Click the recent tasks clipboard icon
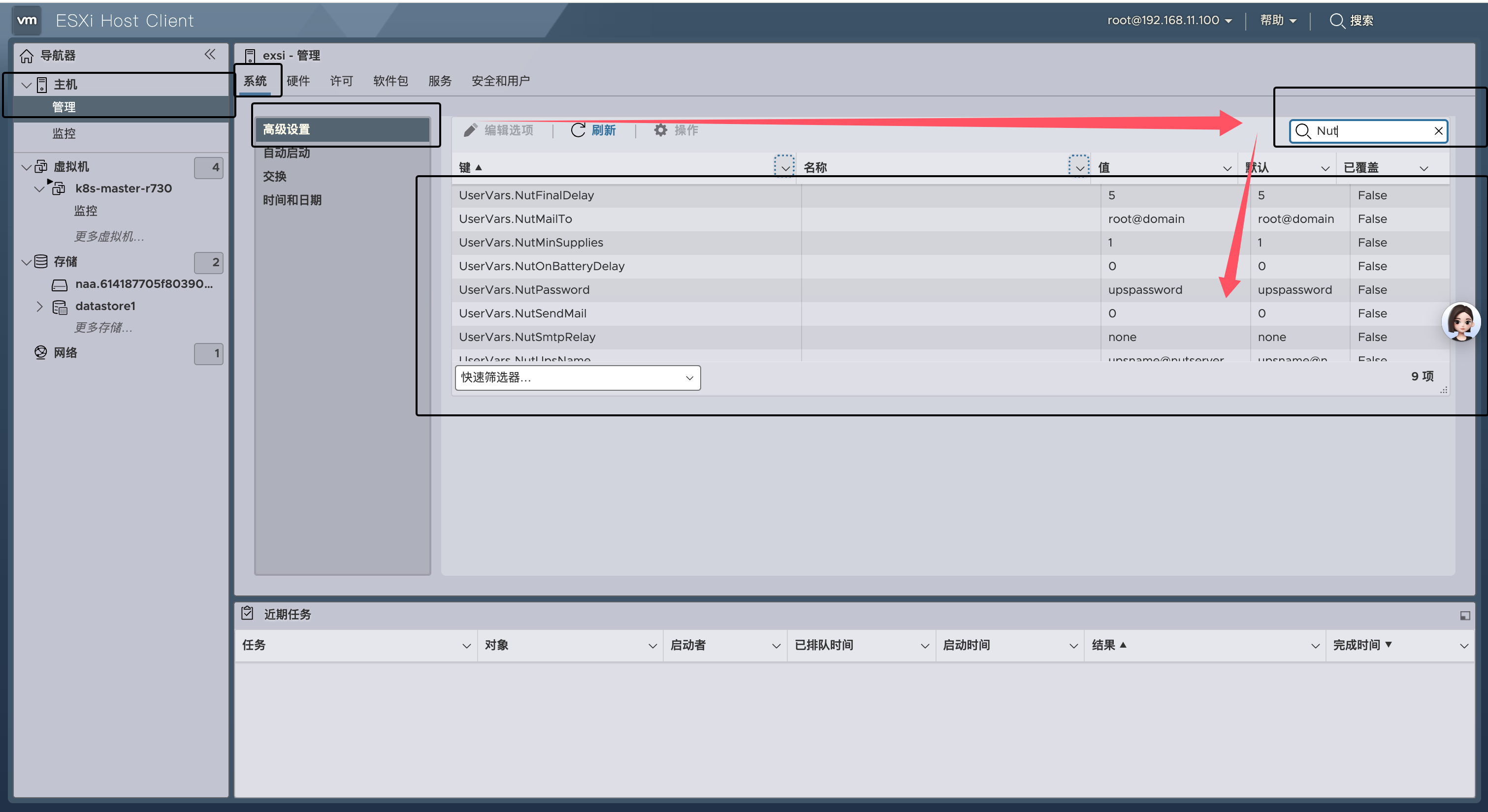 coord(247,613)
